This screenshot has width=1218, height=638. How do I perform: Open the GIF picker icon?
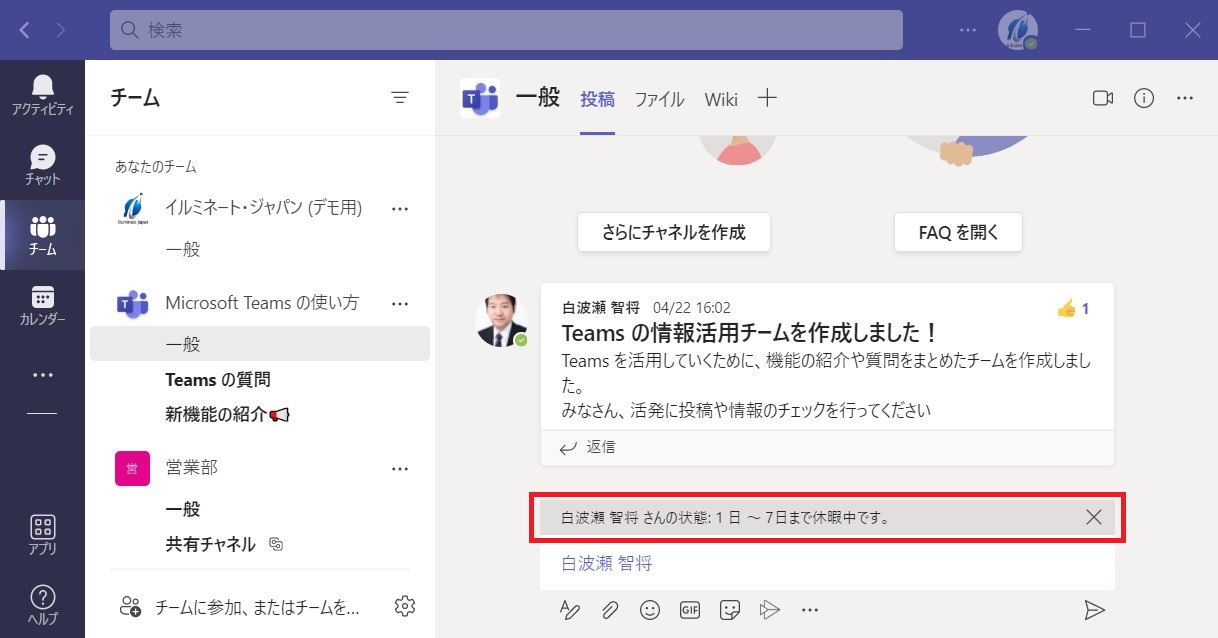(x=690, y=609)
